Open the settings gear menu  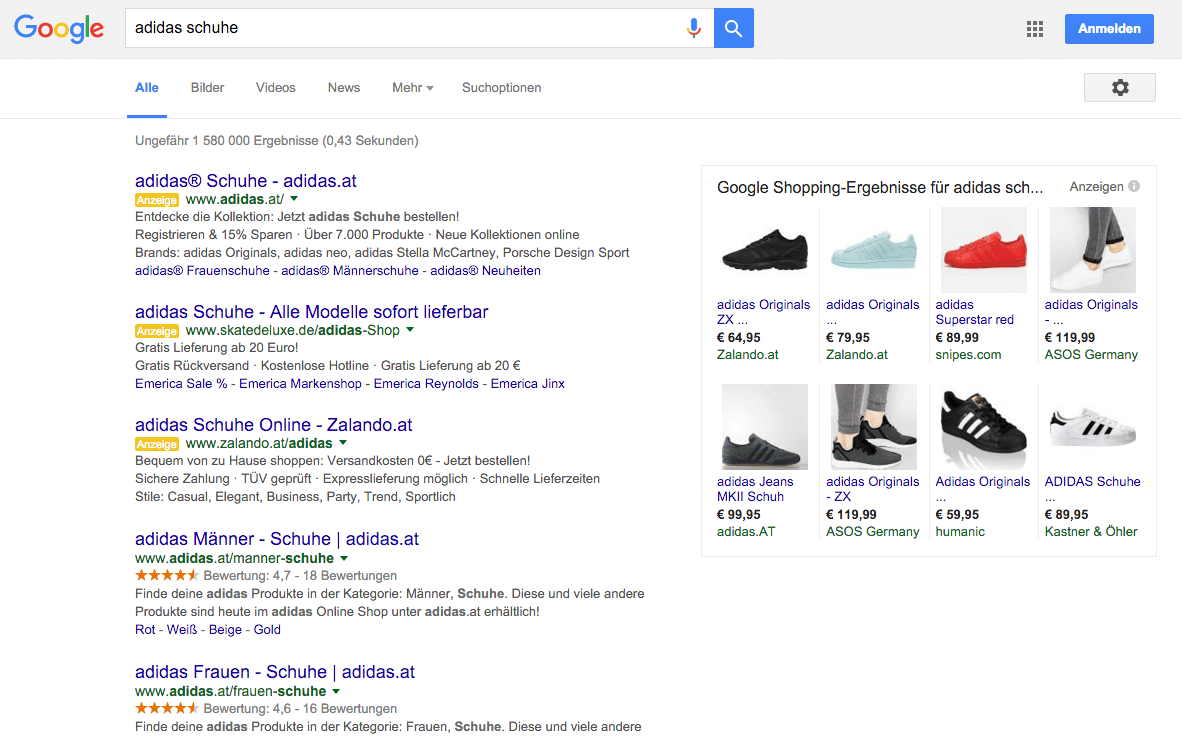pos(1119,88)
